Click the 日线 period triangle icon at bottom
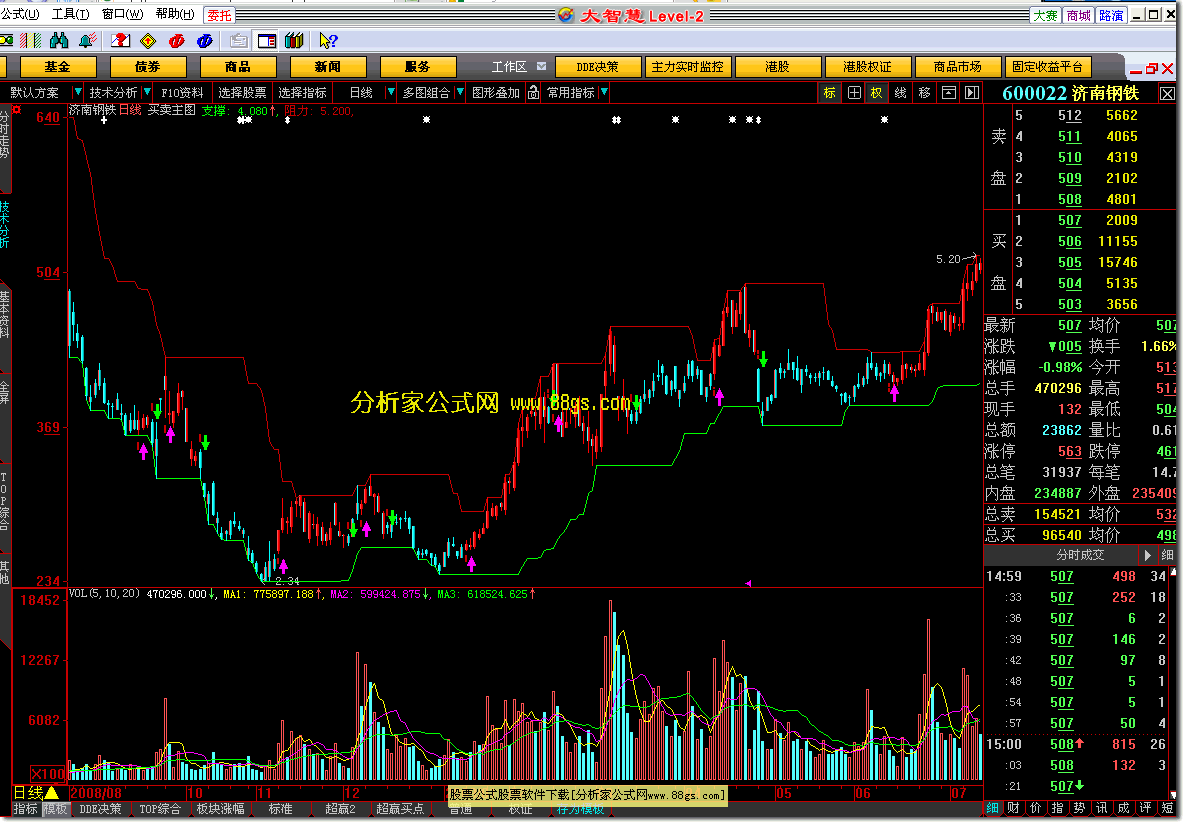The width and height of the screenshot is (1186, 824). point(51,792)
